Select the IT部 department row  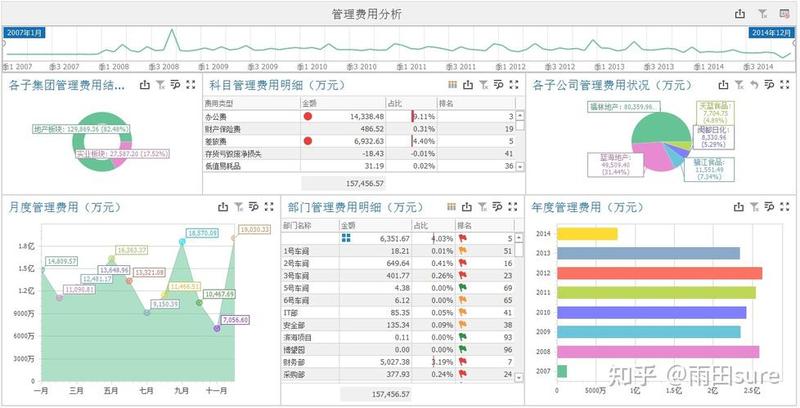(398, 313)
